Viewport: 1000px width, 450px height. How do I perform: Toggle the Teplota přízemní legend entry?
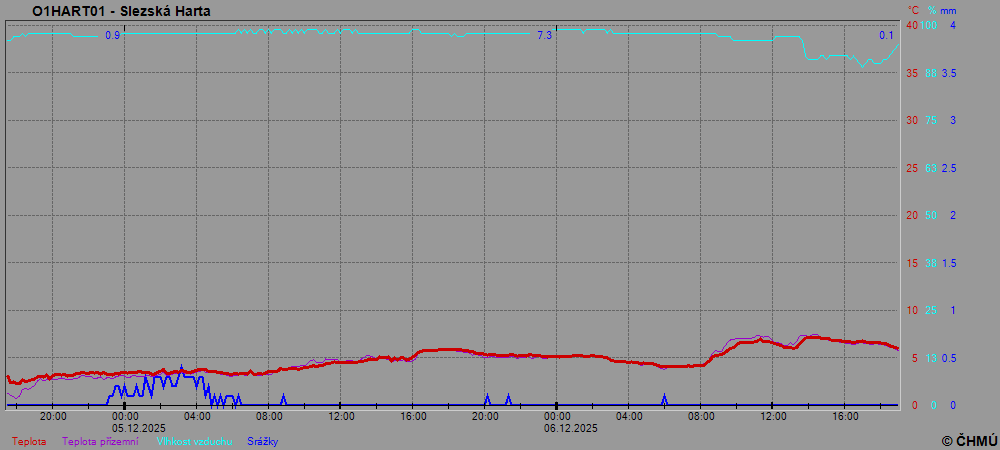pos(100,441)
